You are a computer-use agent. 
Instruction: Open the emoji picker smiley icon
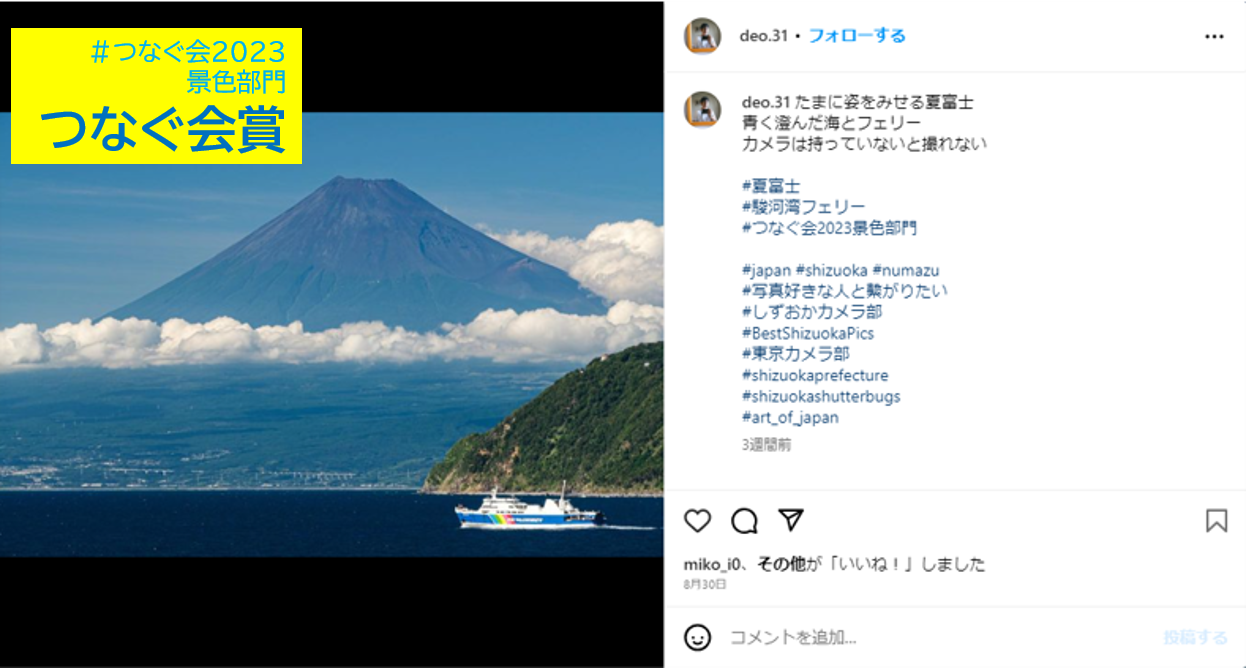697,637
